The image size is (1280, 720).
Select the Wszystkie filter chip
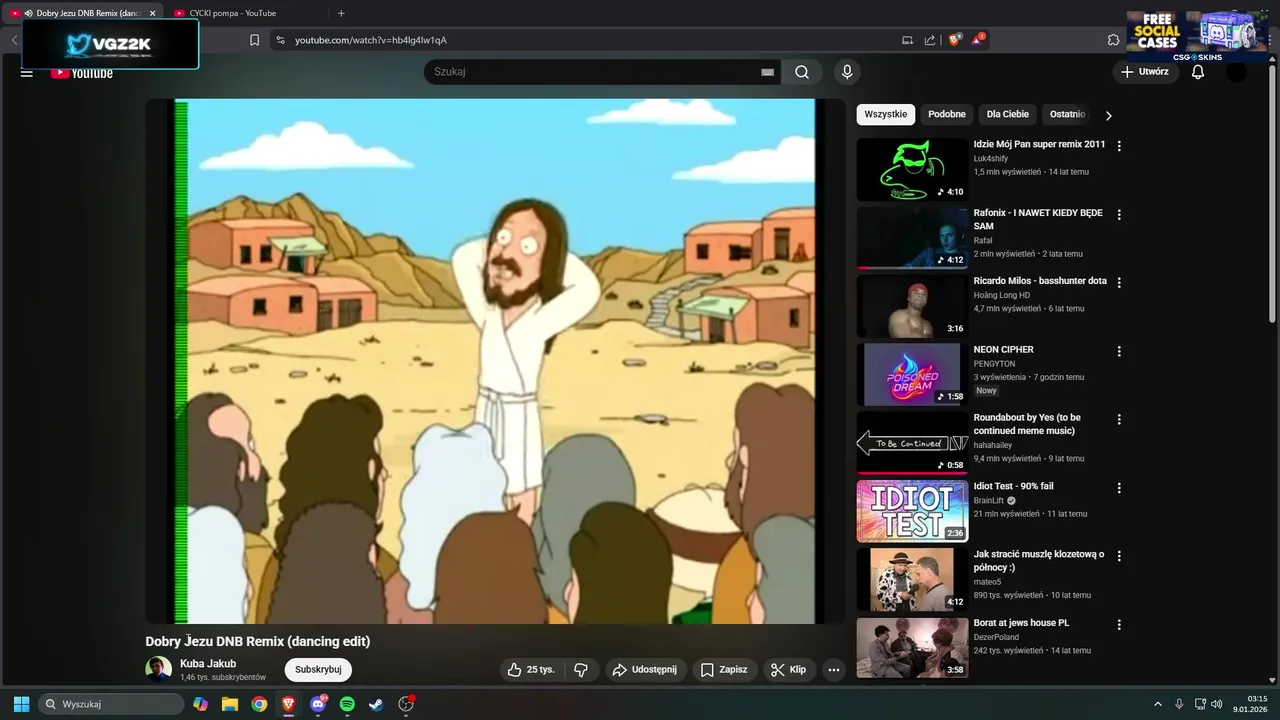[886, 114]
